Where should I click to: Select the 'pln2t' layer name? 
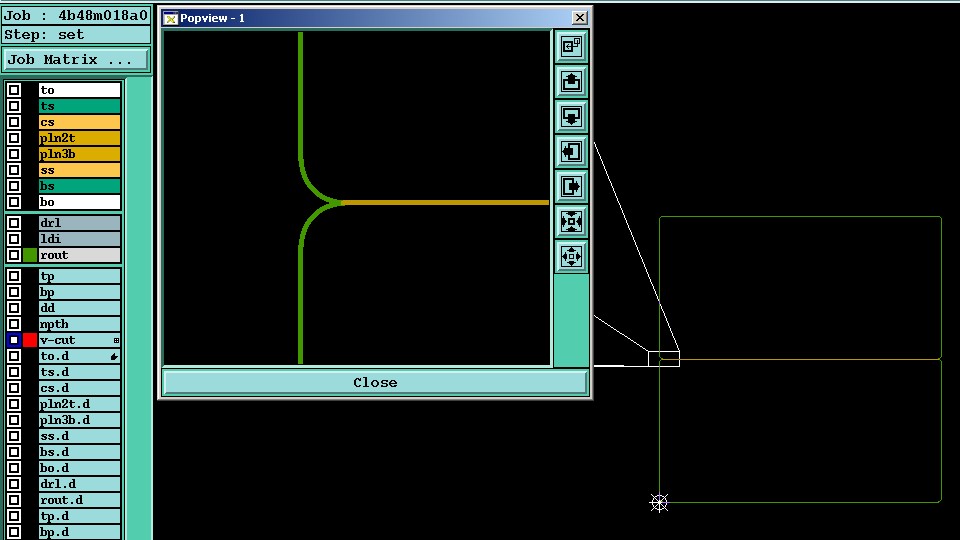(80, 138)
